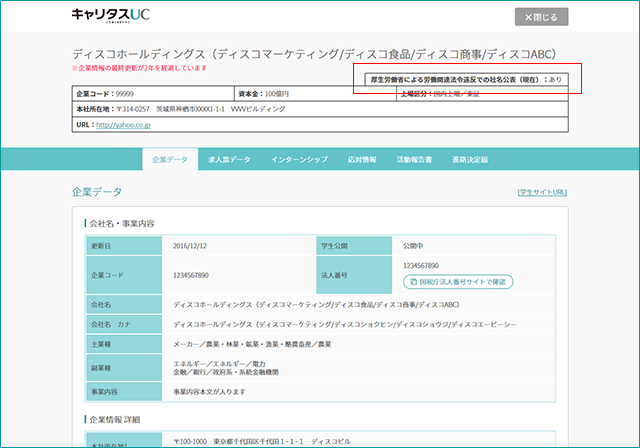Click 国税庁法人番号サイトで確認 button
Image resolution: width=640 pixels, height=448 pixels.
458,282
